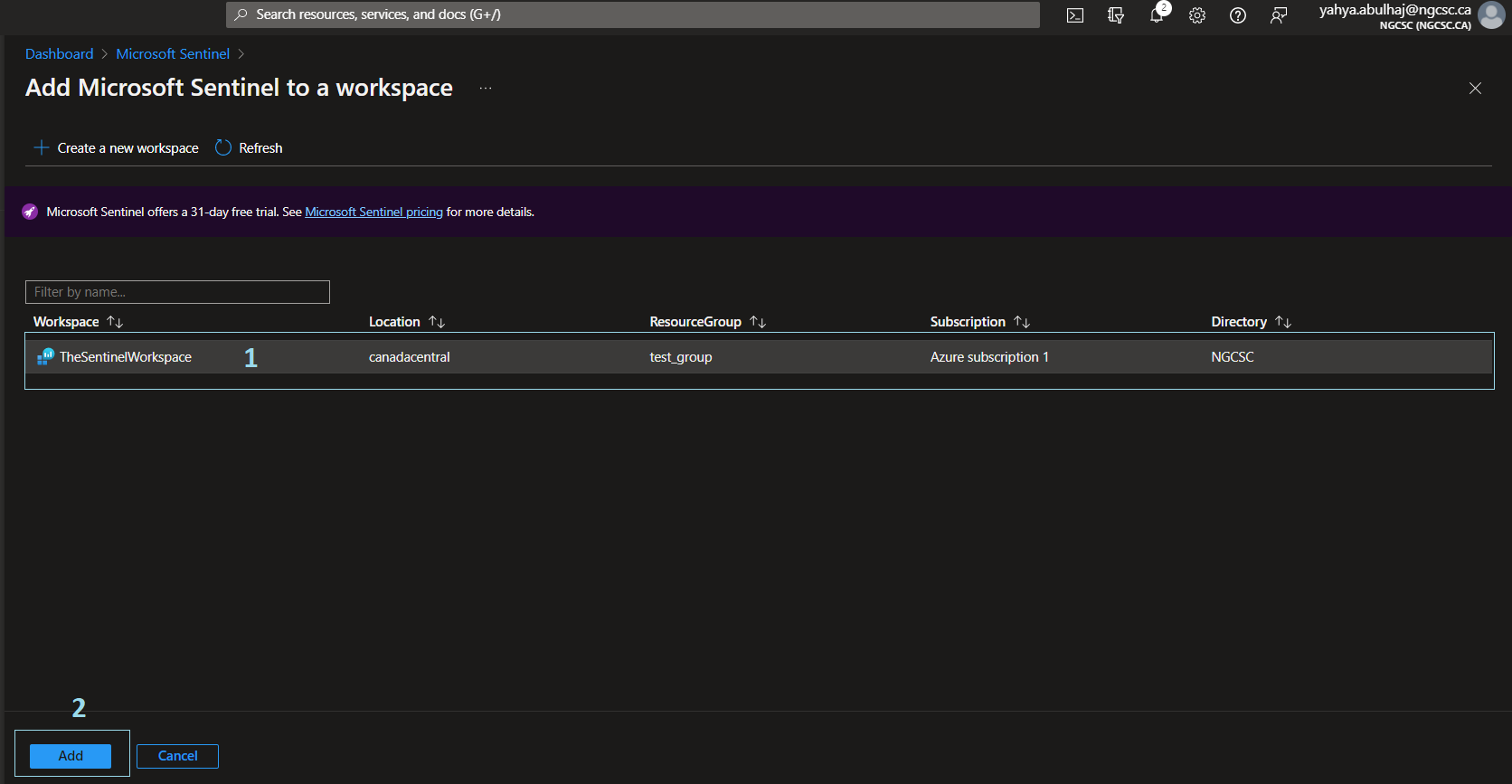Image resolution: width=1512 pixels, height=784 pixels.
Task: Click the Directory column header
Action: click(x=1239, y=322)
